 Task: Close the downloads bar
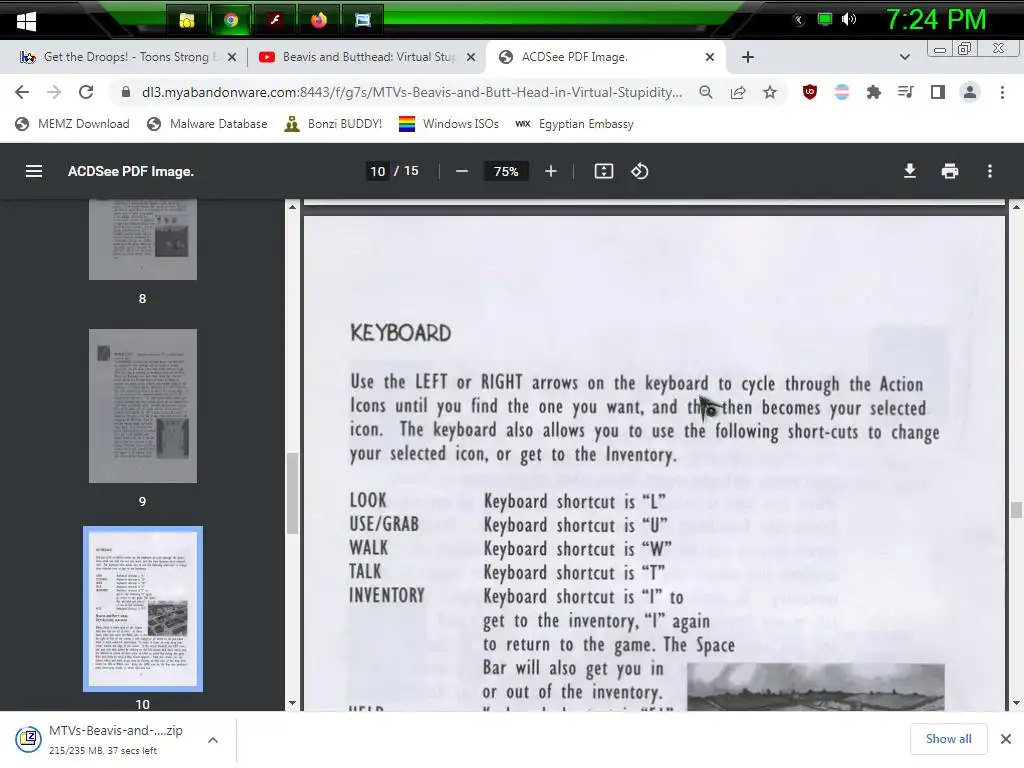1006,739
